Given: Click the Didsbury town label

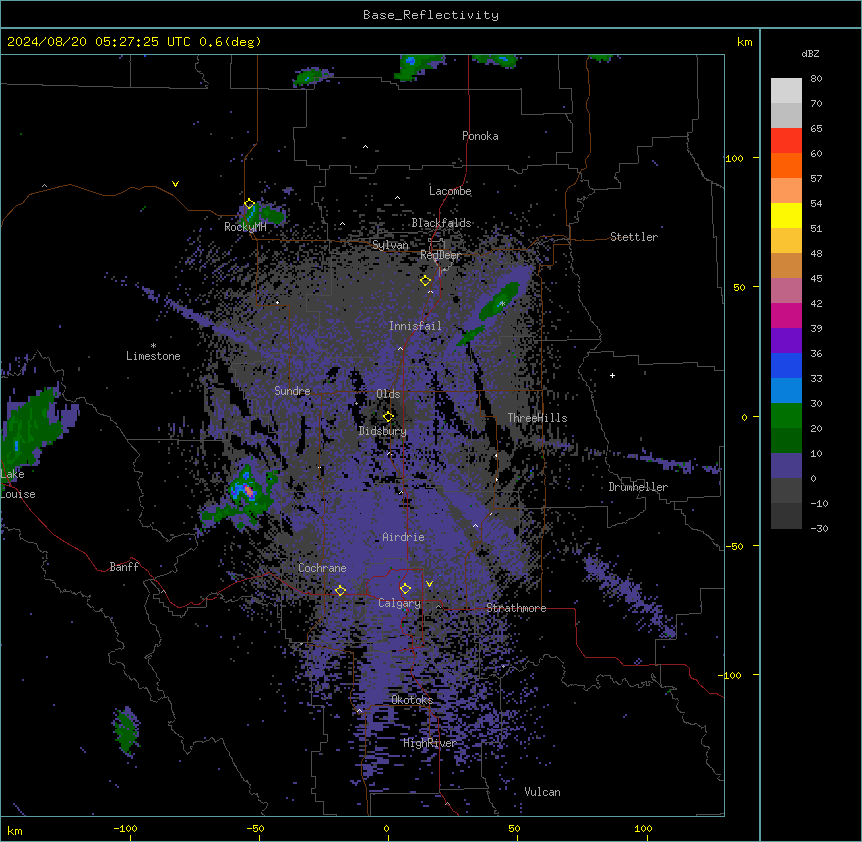Looking at the screenshot, I should [x=382, y=431].
